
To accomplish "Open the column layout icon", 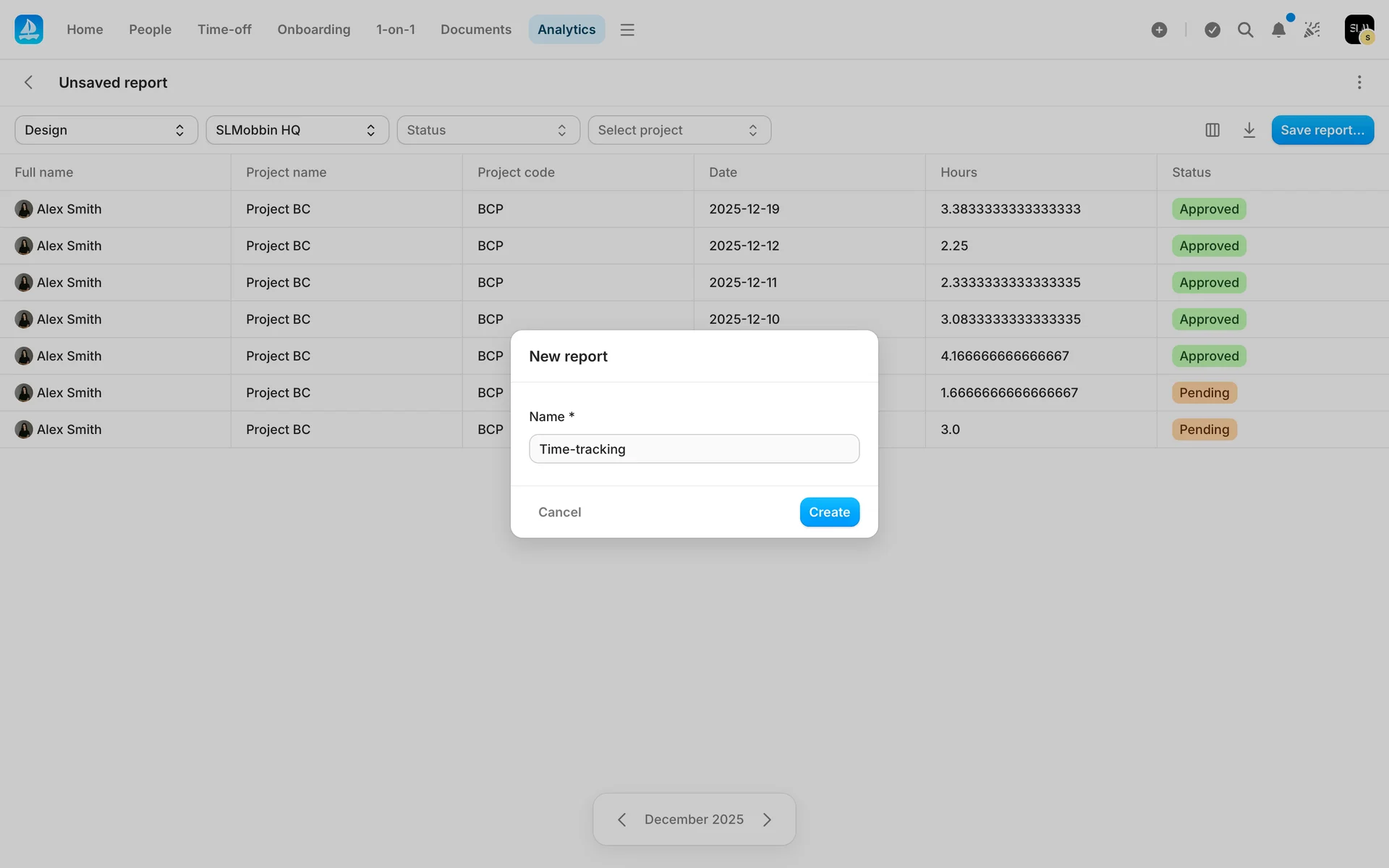I will tap(1212, 130).
